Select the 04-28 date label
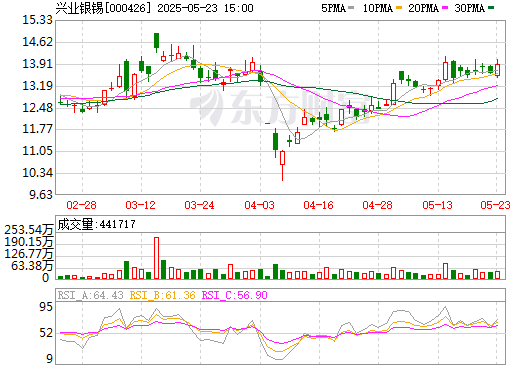Screen dimensions: 520x365 click(x=377, y=205)
